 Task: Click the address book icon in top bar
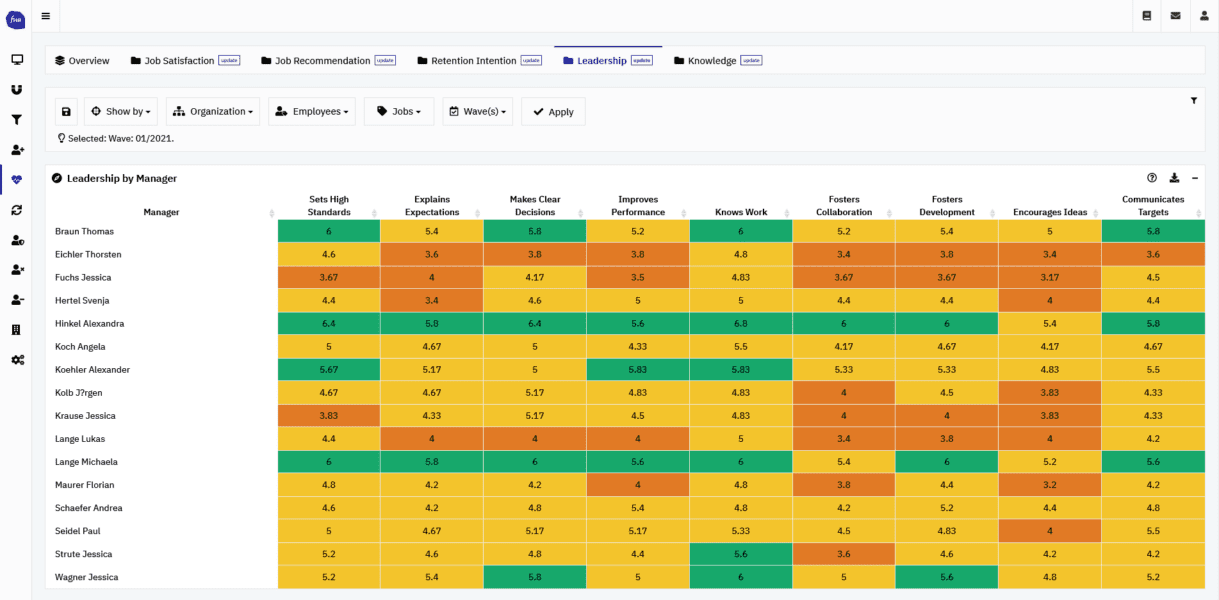1148,16
